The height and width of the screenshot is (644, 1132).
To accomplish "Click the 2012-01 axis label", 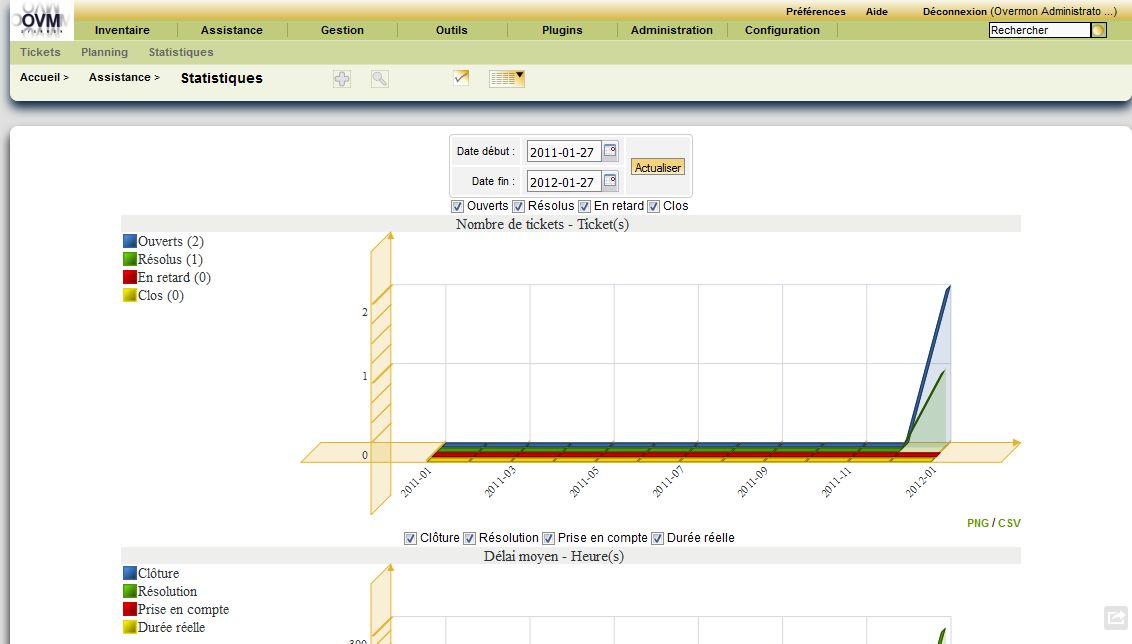I will pos(920,482).
